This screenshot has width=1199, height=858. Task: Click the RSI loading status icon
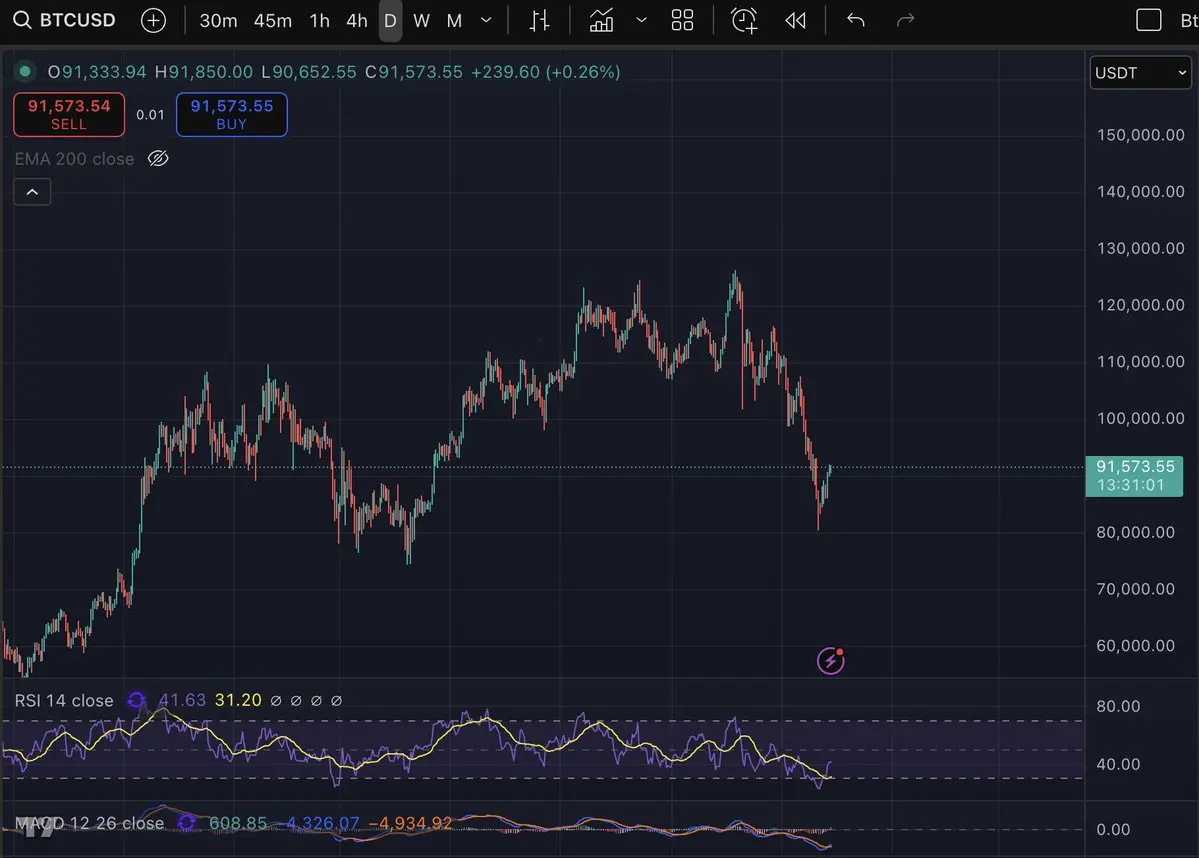pyautogui.click(x=136, y=700)
